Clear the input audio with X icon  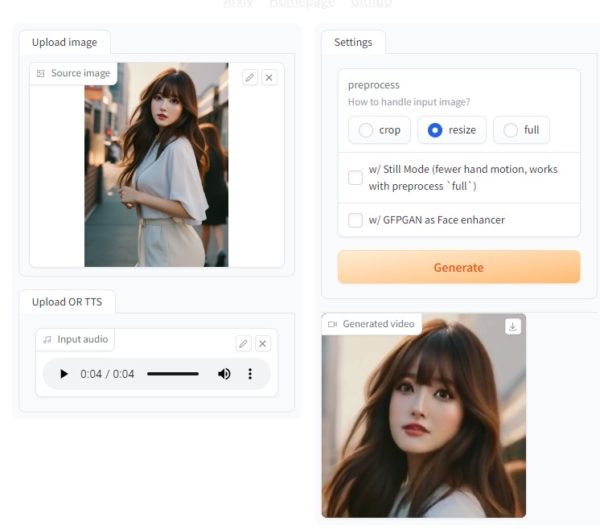[x=263, y=343]
